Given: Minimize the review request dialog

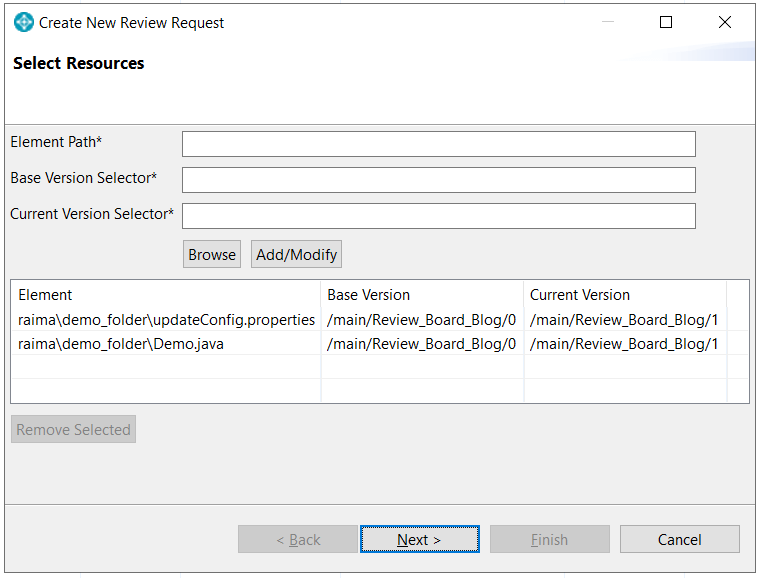Looking at the screenshot, I should click(x=608, y=22).
